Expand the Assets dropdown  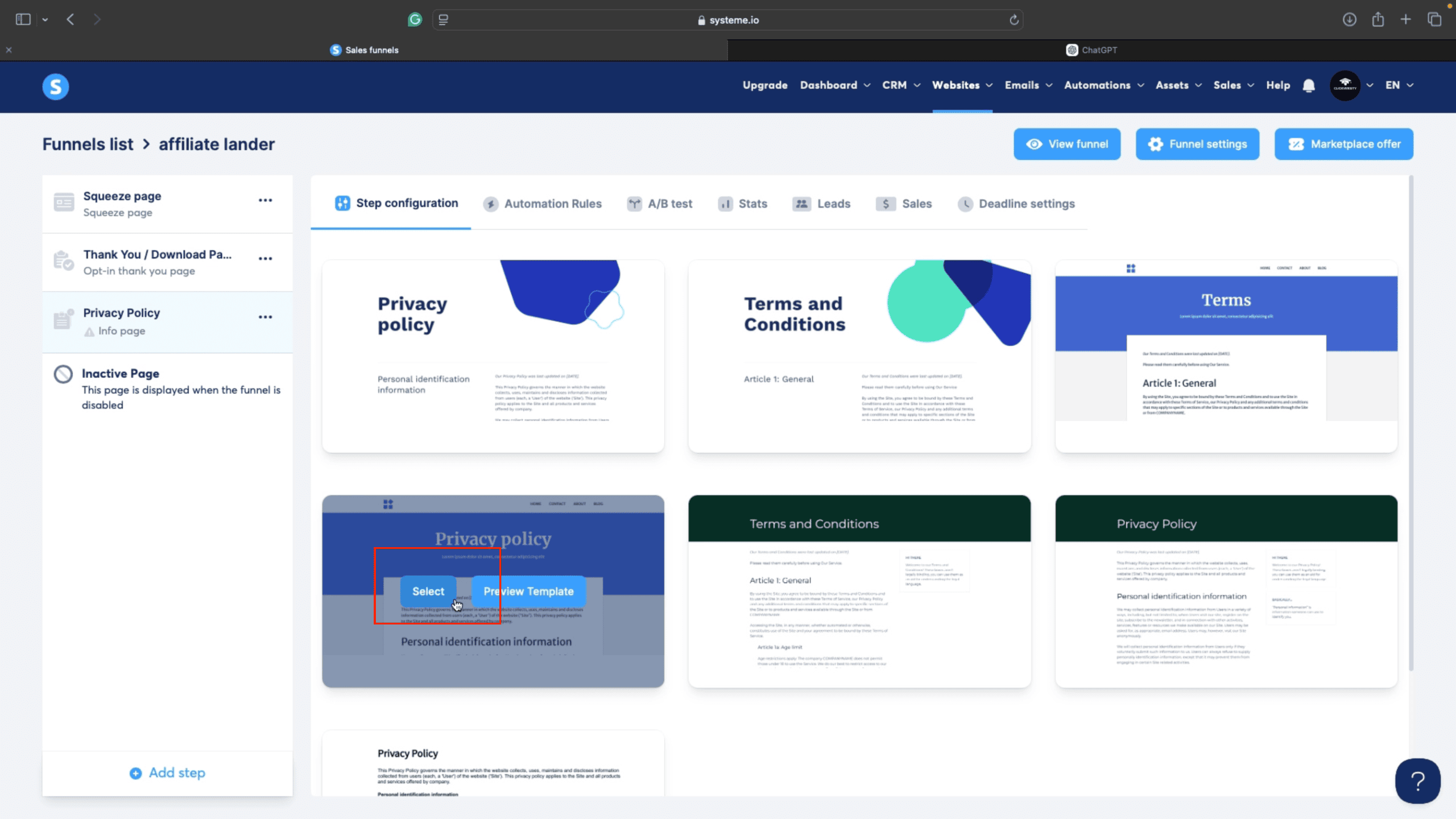tap(1178, 85)
